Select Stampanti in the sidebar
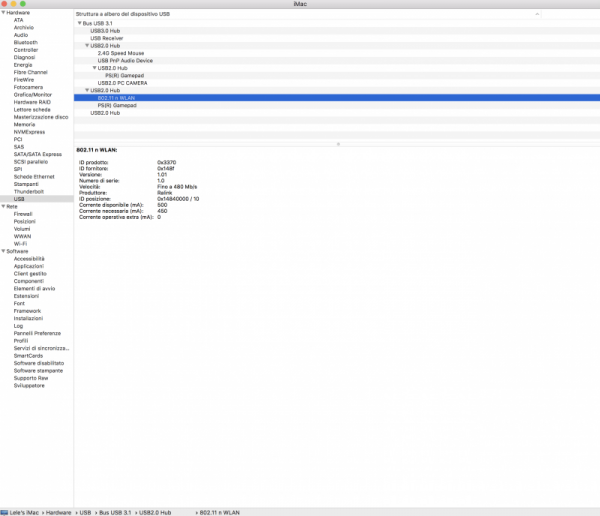This screenshot has height=516, width=600. click(x=26, y=184)
